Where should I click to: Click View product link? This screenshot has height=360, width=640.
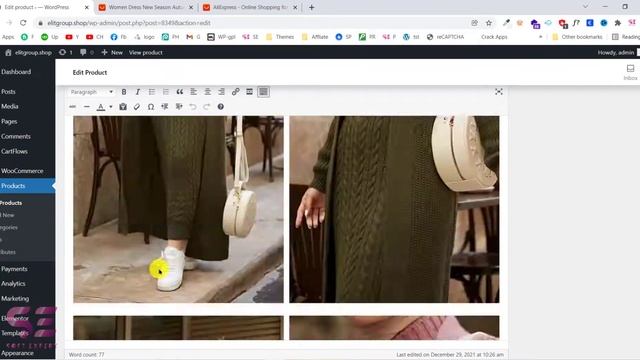click(x=146, y=53)
